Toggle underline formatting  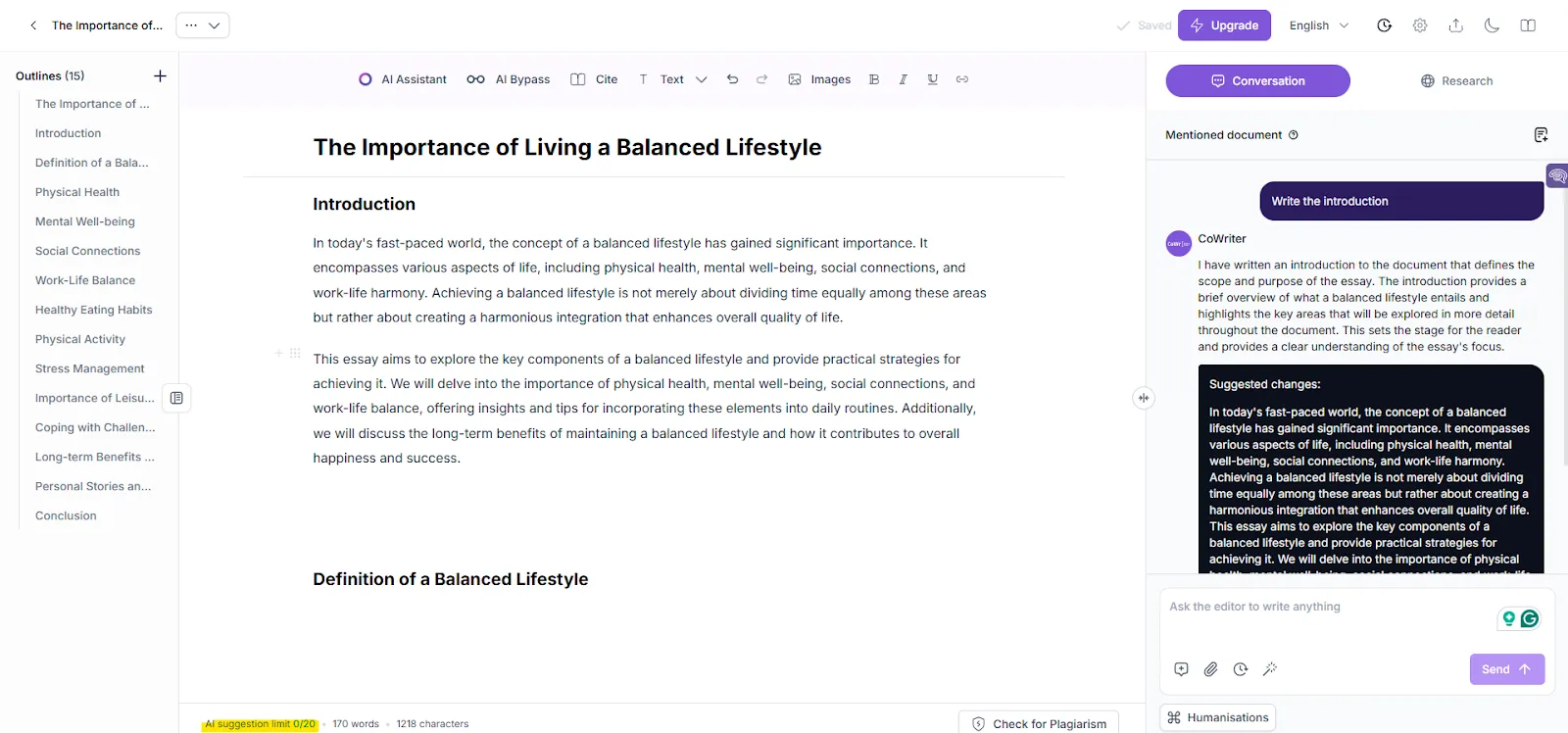click(933, 79)
